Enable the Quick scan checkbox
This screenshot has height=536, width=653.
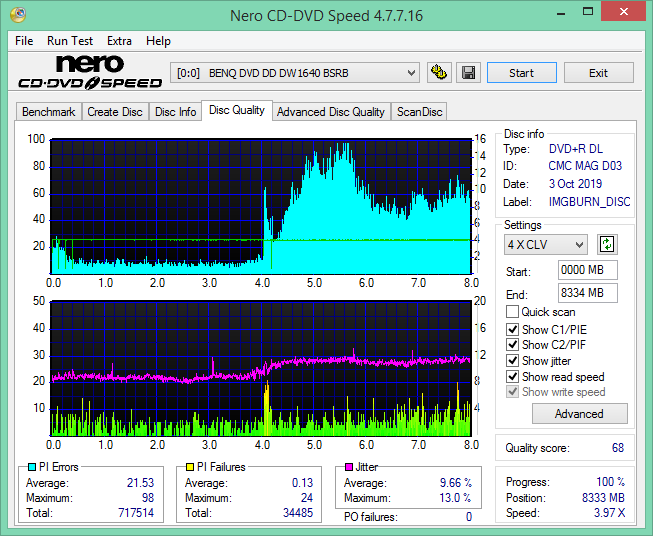[512, 312]
